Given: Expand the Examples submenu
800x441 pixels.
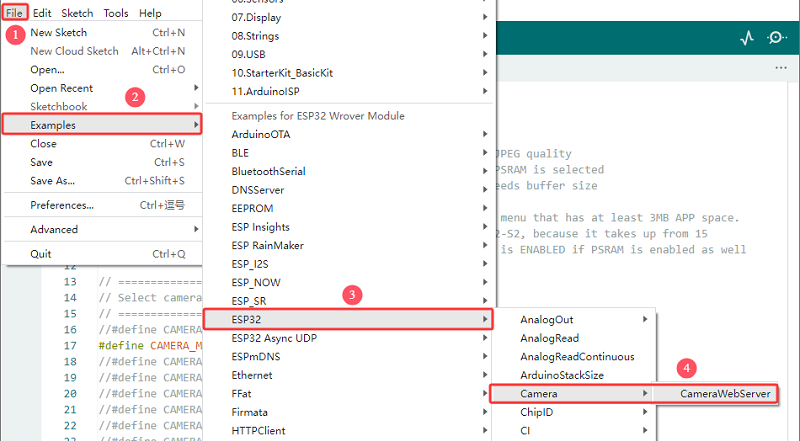Looking at the screenshot, I should pos(102,125).
